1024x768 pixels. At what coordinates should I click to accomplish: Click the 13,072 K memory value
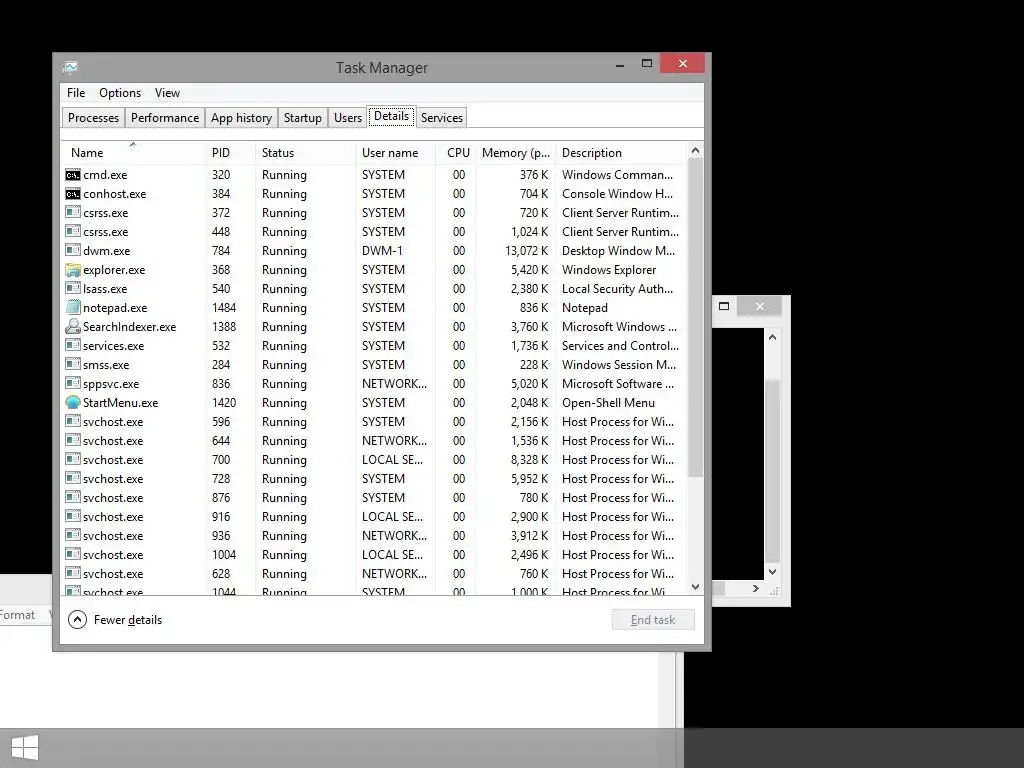(x=526, y=251)
